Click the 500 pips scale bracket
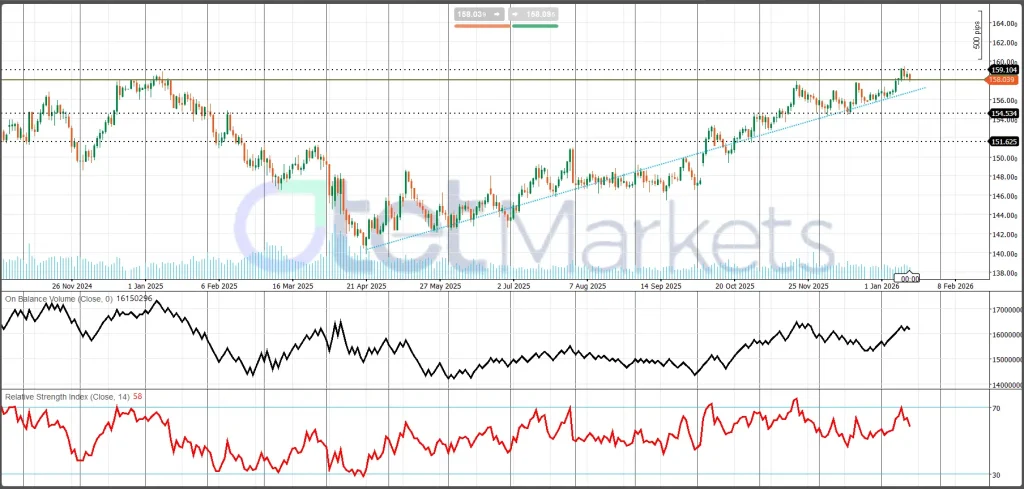This screenshot has width=1024, height=489. [977, 36]
